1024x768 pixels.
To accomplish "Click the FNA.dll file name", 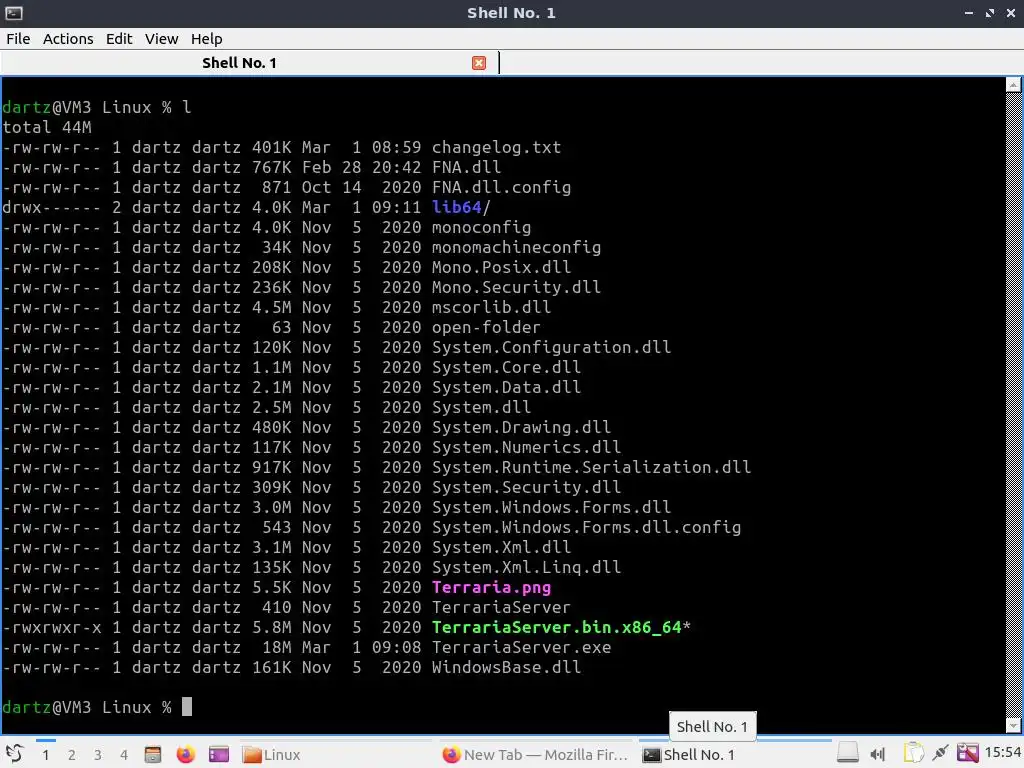I will click(x=466, y=168).
